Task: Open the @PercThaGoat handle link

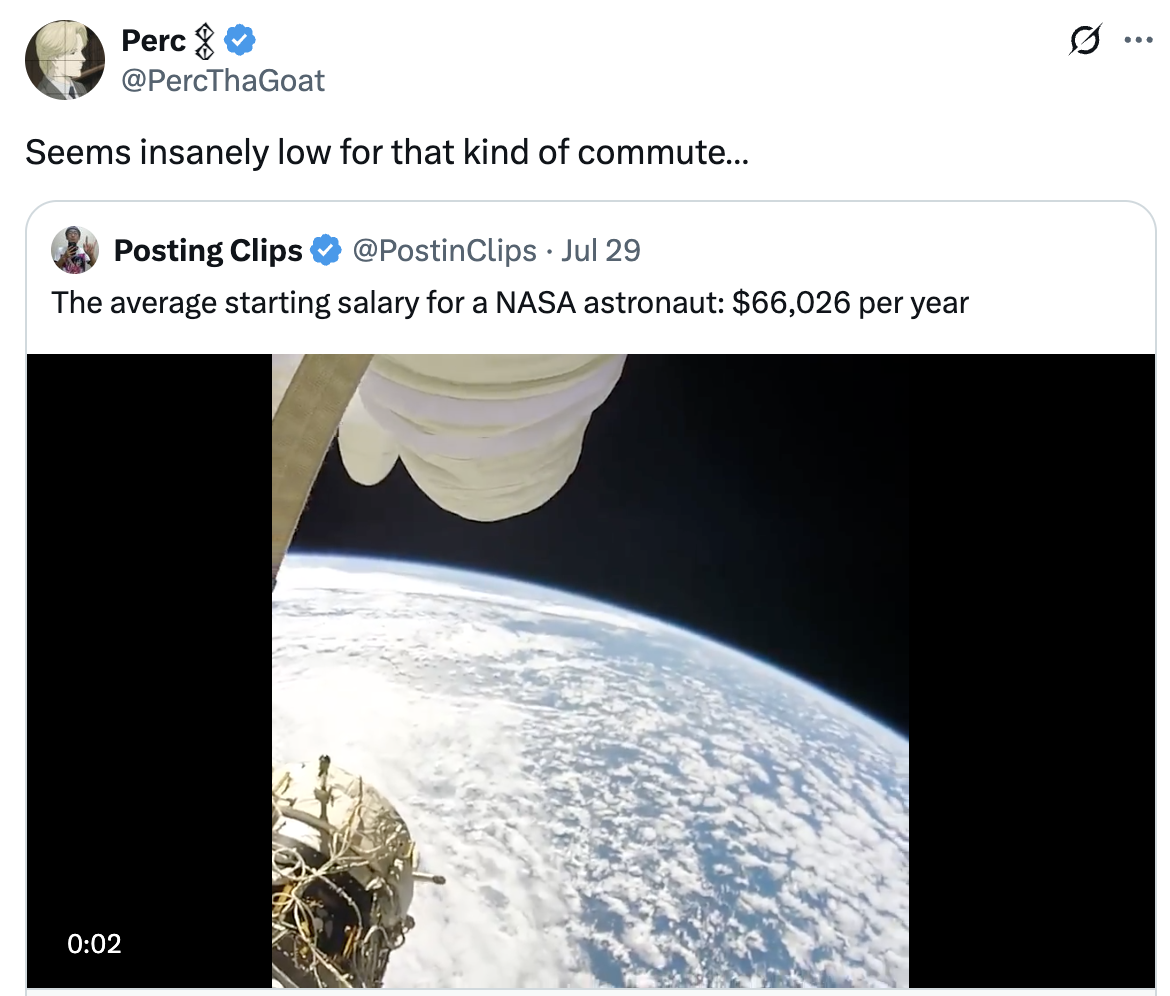Action: coord(223,81)
